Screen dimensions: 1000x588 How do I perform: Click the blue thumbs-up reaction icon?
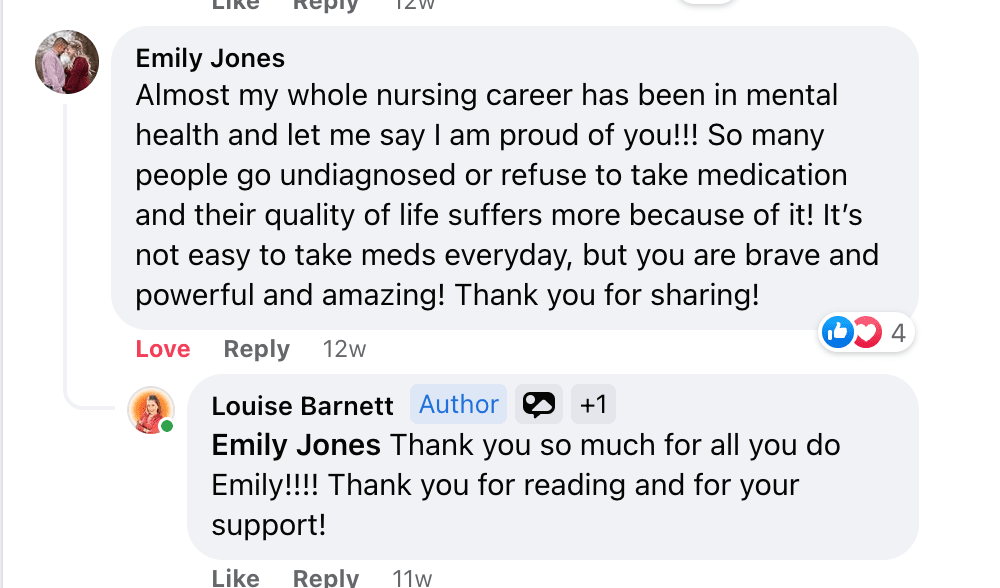[837, 332]
